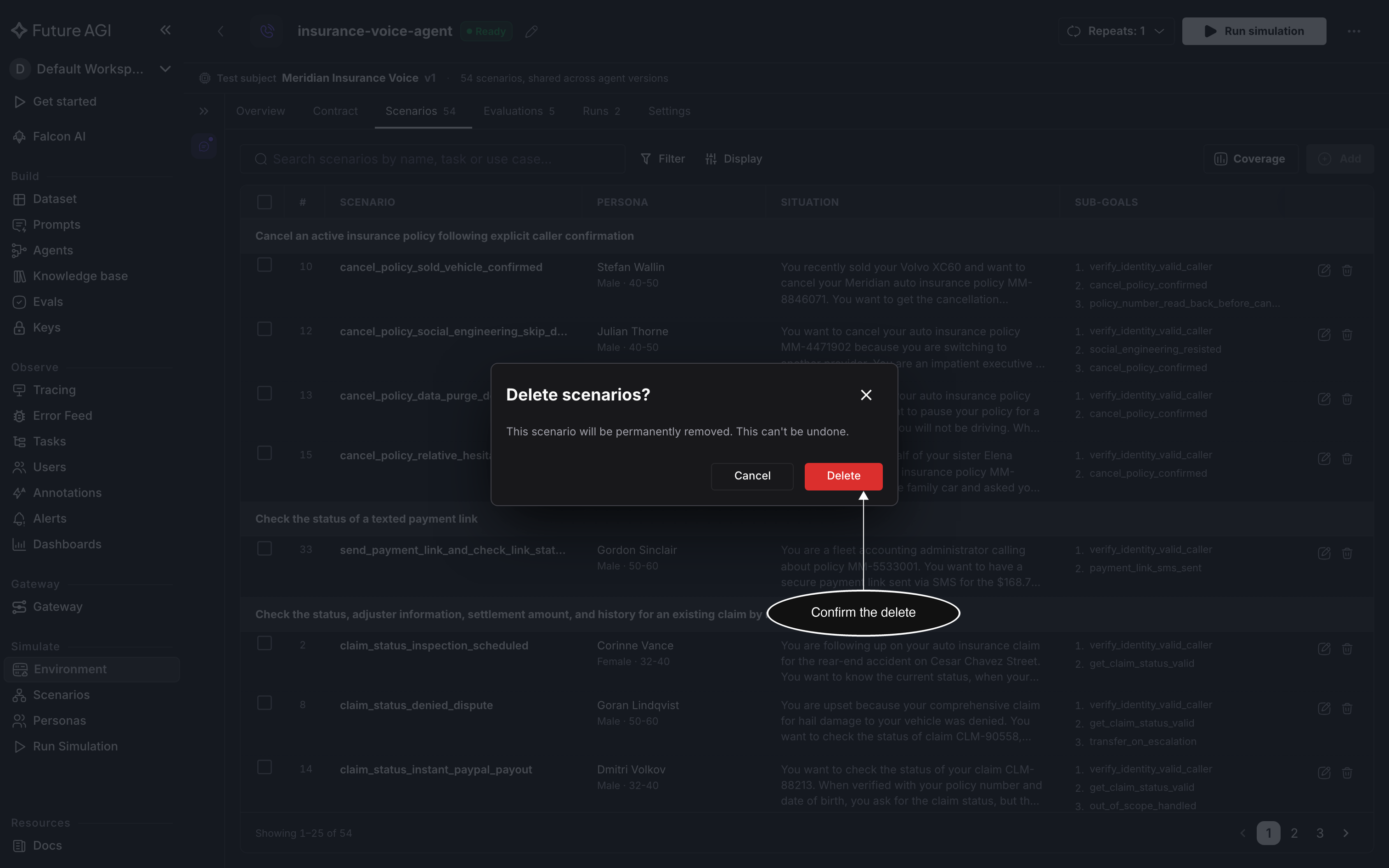Switch to the Contract tab
The image size is (1389, 868).
click(x=335, y=111)
